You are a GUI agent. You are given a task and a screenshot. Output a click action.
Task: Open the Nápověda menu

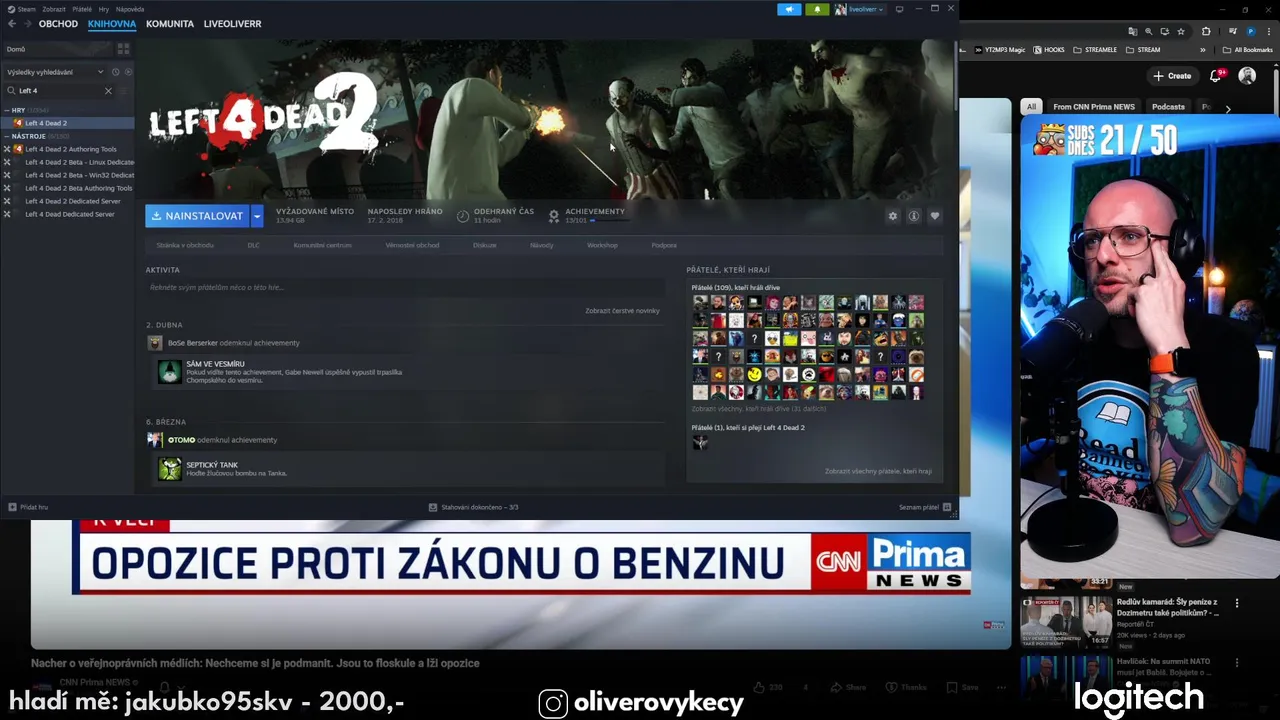[x=130, y=9]
